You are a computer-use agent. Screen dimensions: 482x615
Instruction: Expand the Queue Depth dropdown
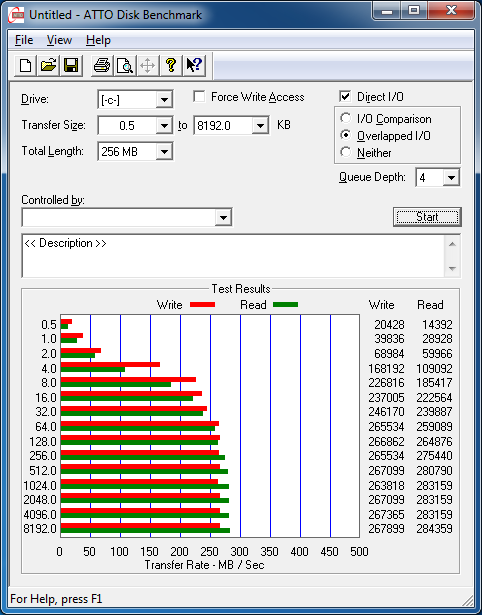click(x=451, y=178)
